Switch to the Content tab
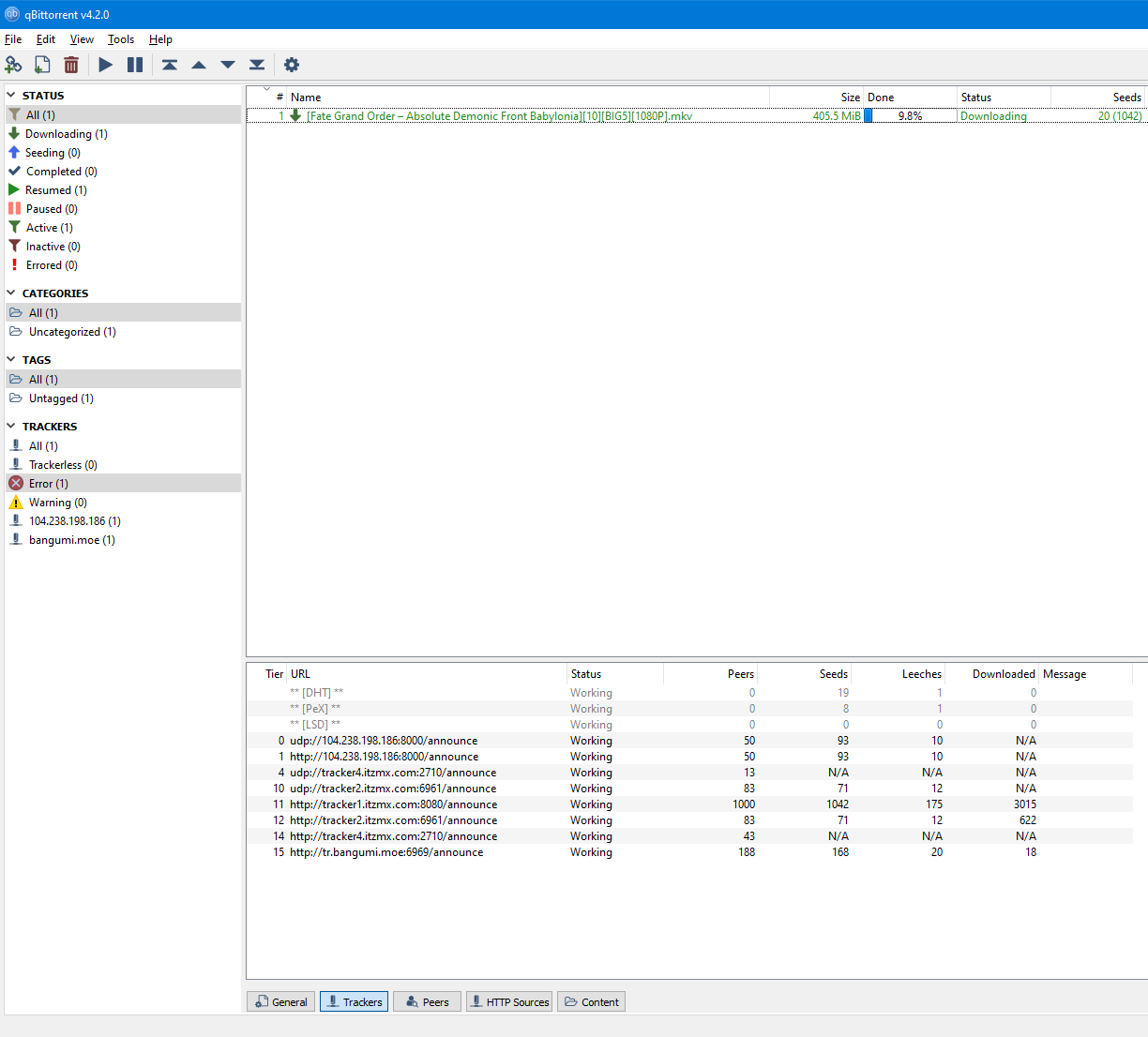 (x=591, y=1001)
